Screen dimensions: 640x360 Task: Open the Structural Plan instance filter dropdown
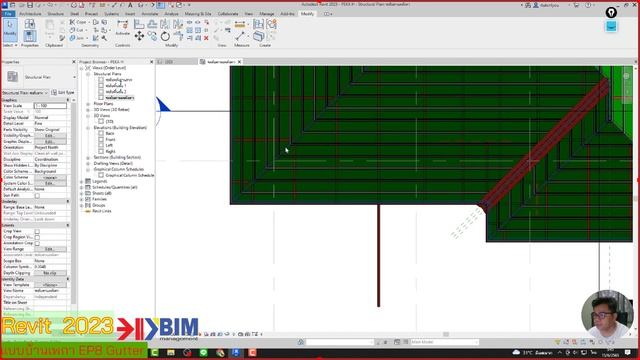[46, 93]
